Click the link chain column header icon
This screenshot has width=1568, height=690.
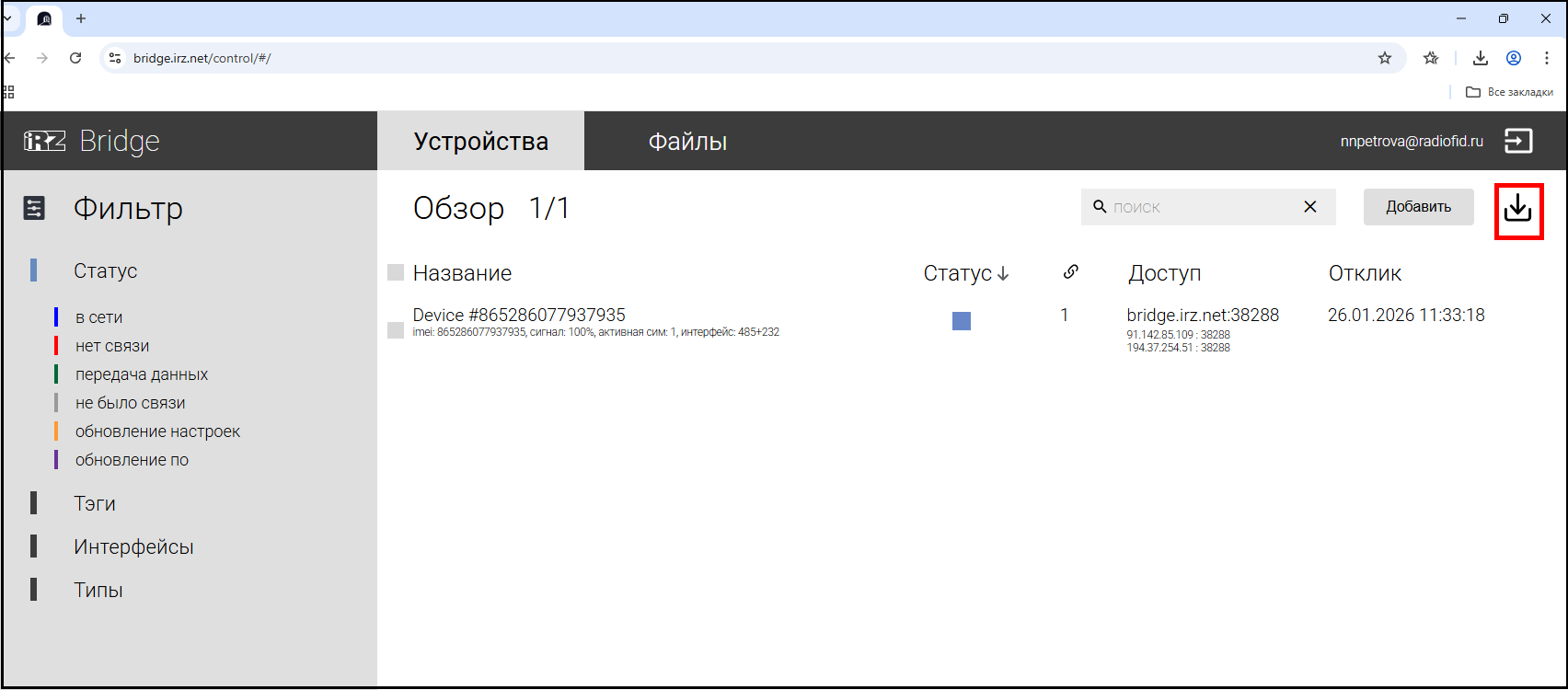(1070, 271)
